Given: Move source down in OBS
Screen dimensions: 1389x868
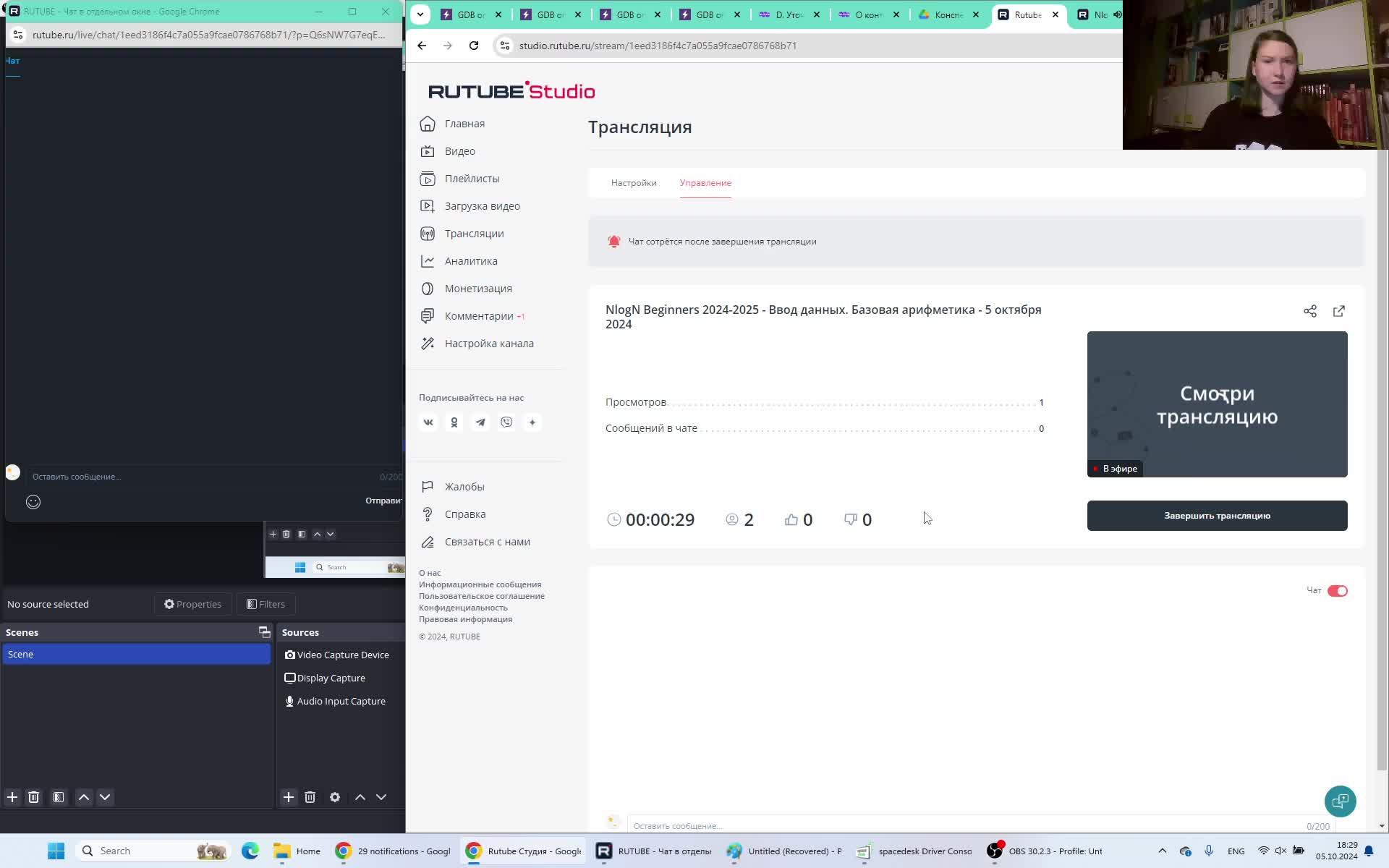Looking at the screenshot, I should click(x=381, y=797).
